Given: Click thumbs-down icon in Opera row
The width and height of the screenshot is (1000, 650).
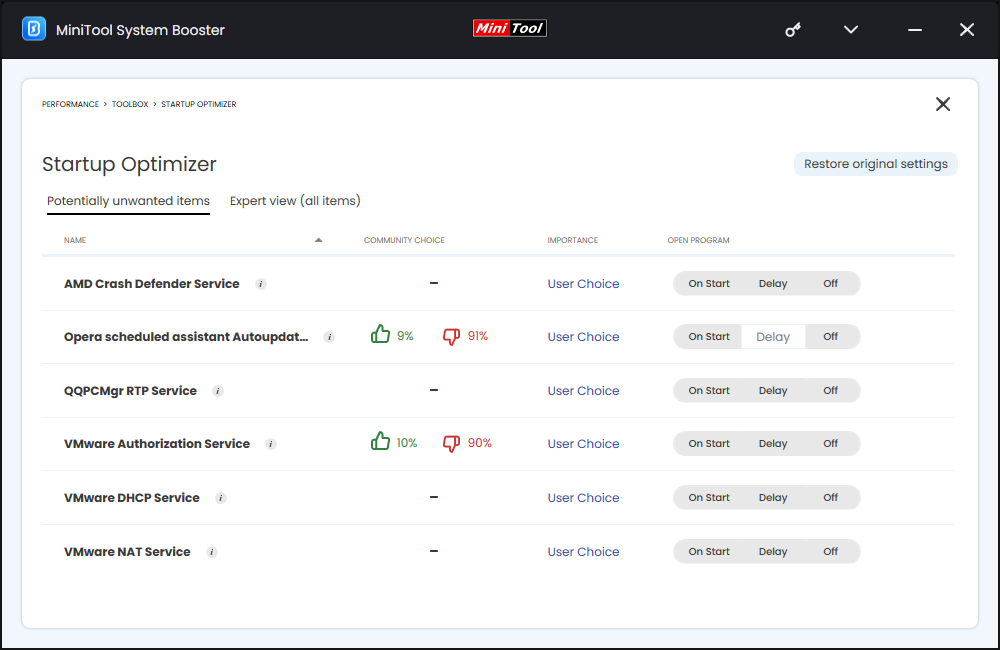Looking at the screenshot, I should coord(452,336).
